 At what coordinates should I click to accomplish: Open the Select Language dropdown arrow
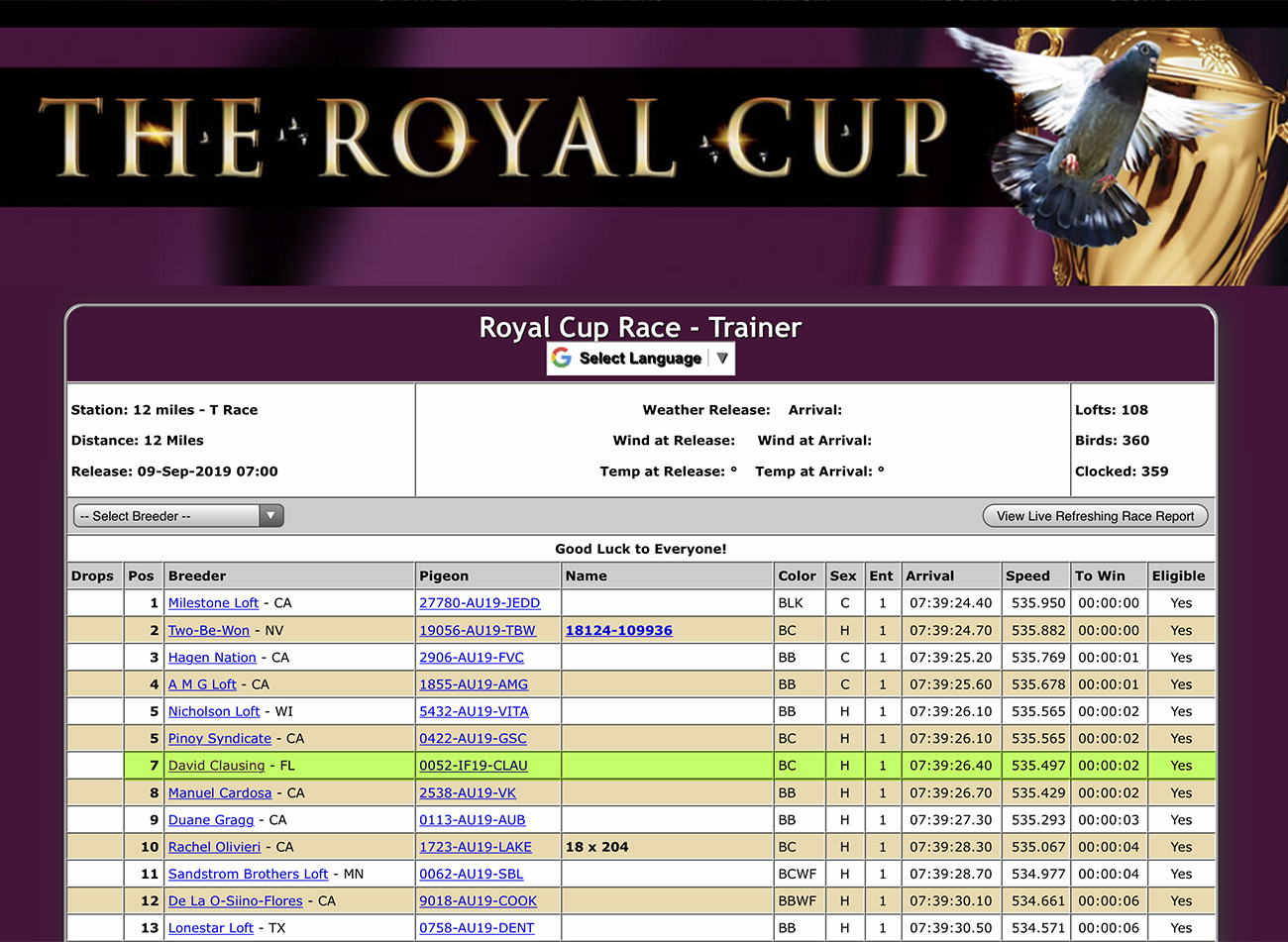(722, 358)
